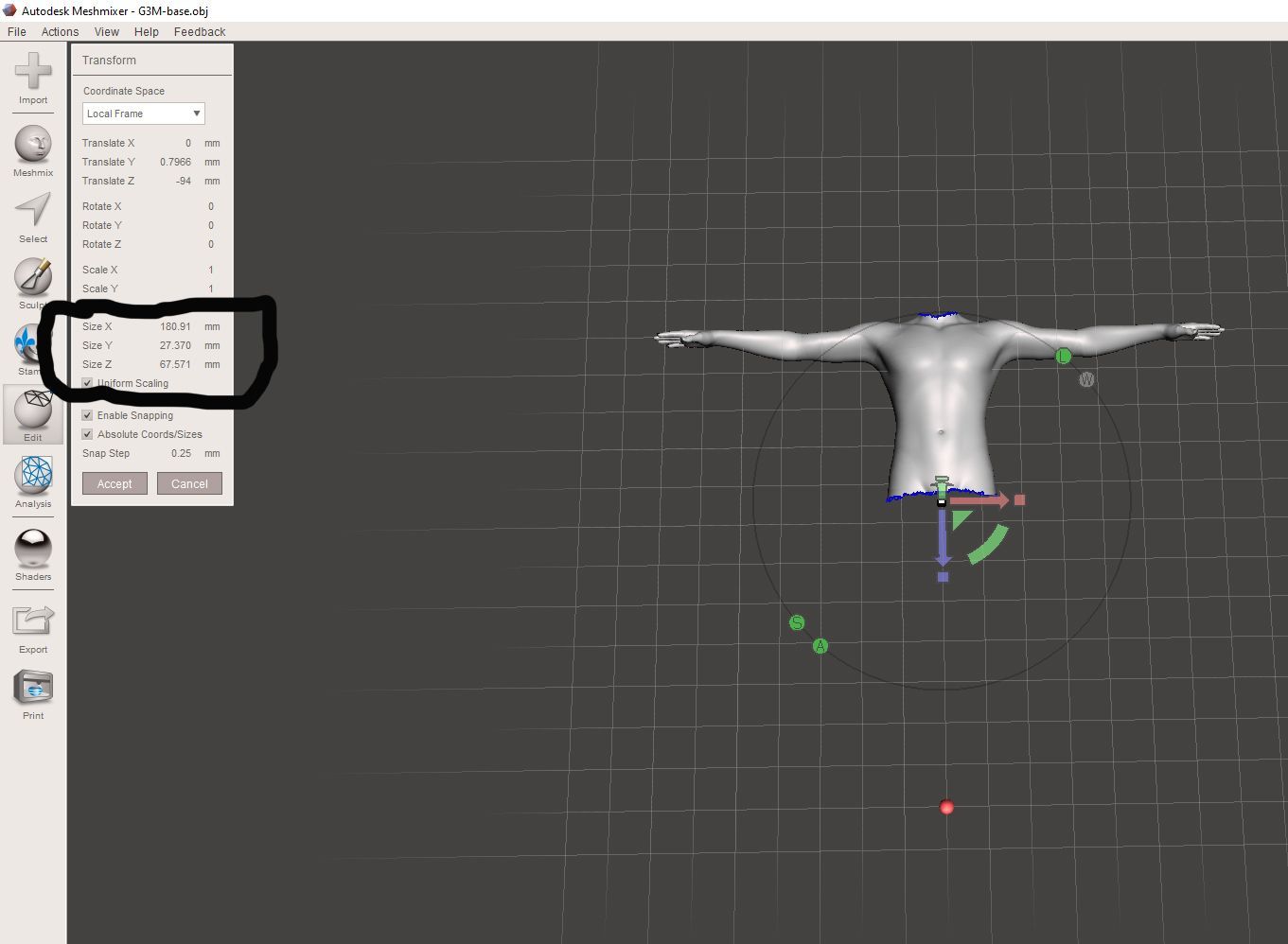Open the Actions menu

60,31
